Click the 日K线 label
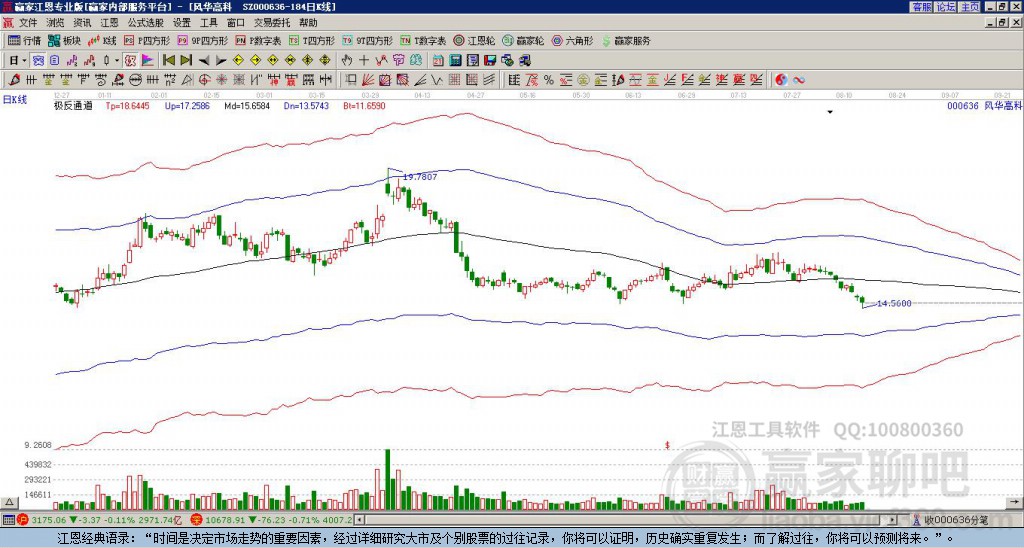1024x548 pixels. pyautogui.click(x=14, y=100)
